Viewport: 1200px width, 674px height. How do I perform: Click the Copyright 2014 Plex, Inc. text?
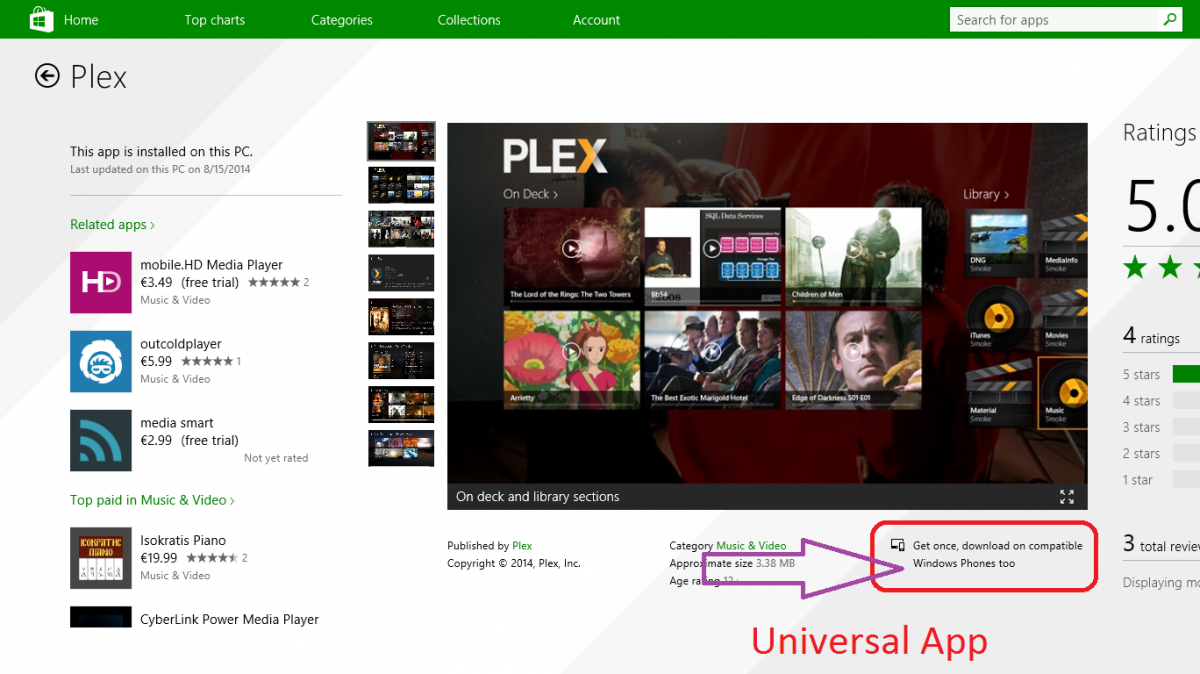point(514,564)
